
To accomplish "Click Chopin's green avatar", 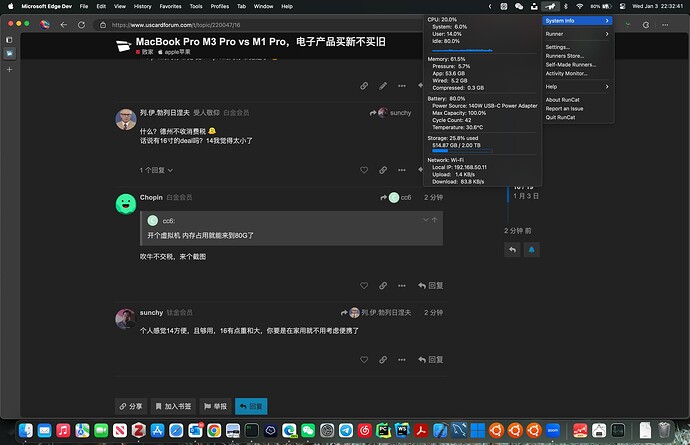I will 126,204.
